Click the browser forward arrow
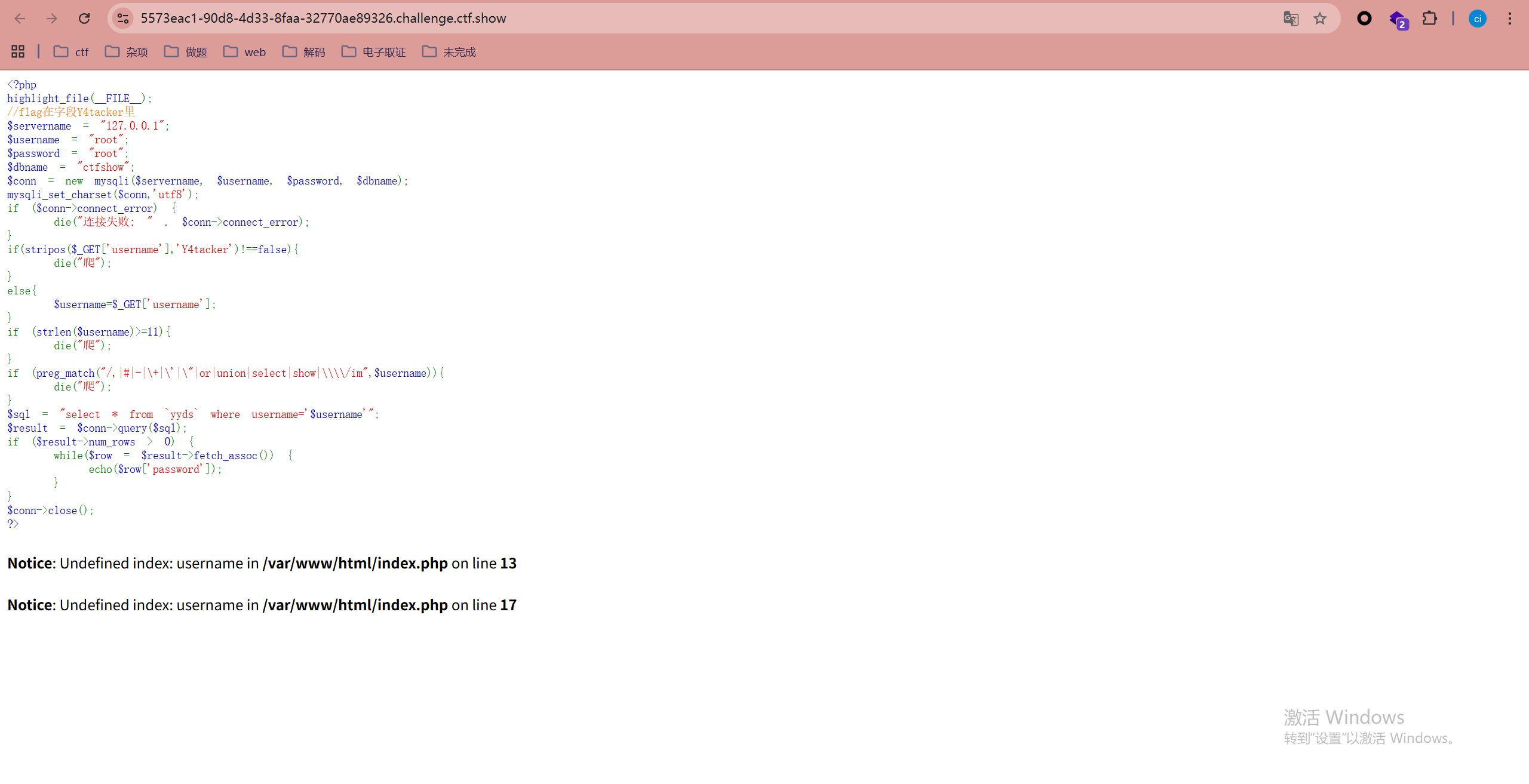This screenshot has width=1529, height=784. 52,19
